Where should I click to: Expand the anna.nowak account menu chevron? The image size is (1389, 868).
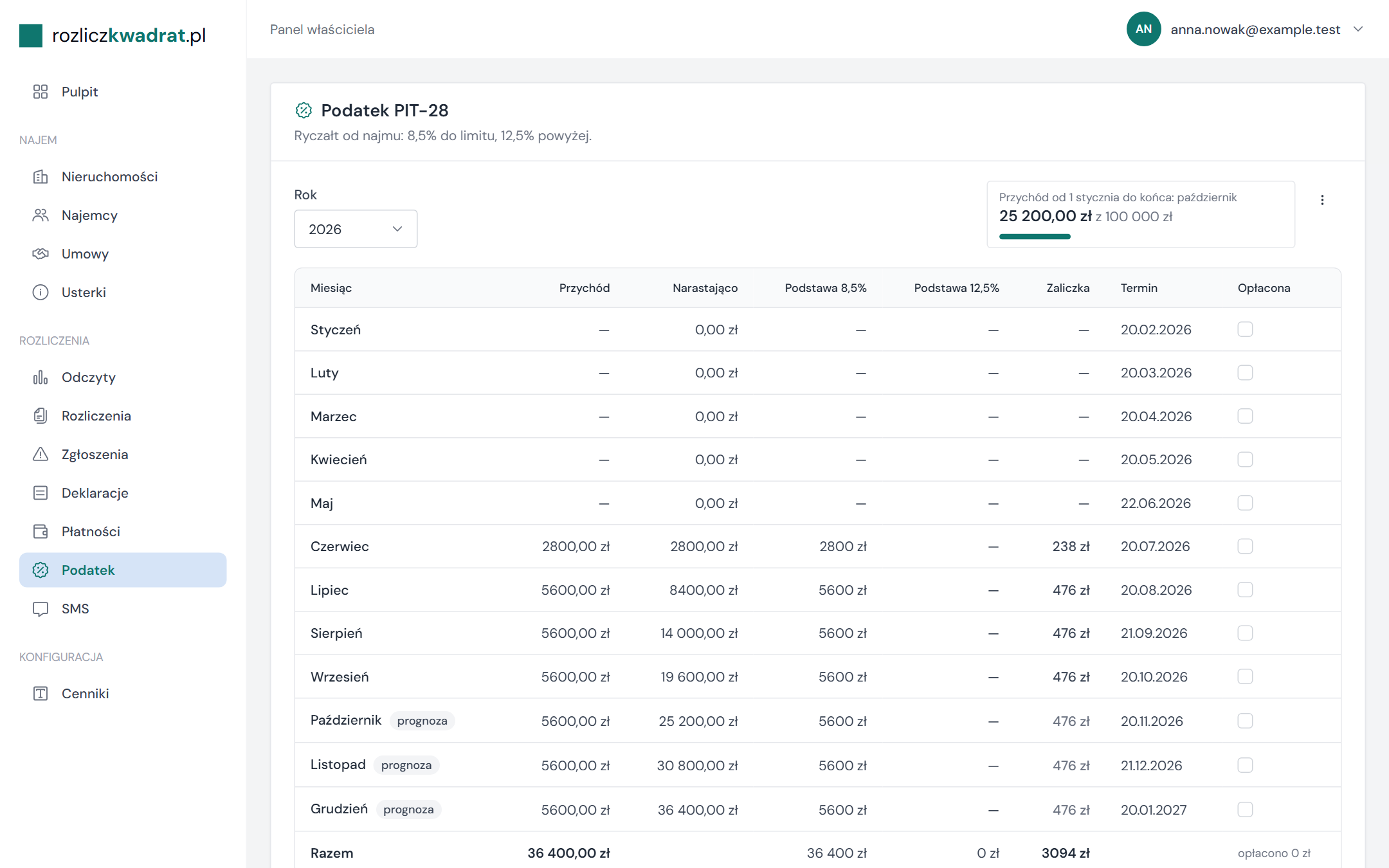[1358, 29]
